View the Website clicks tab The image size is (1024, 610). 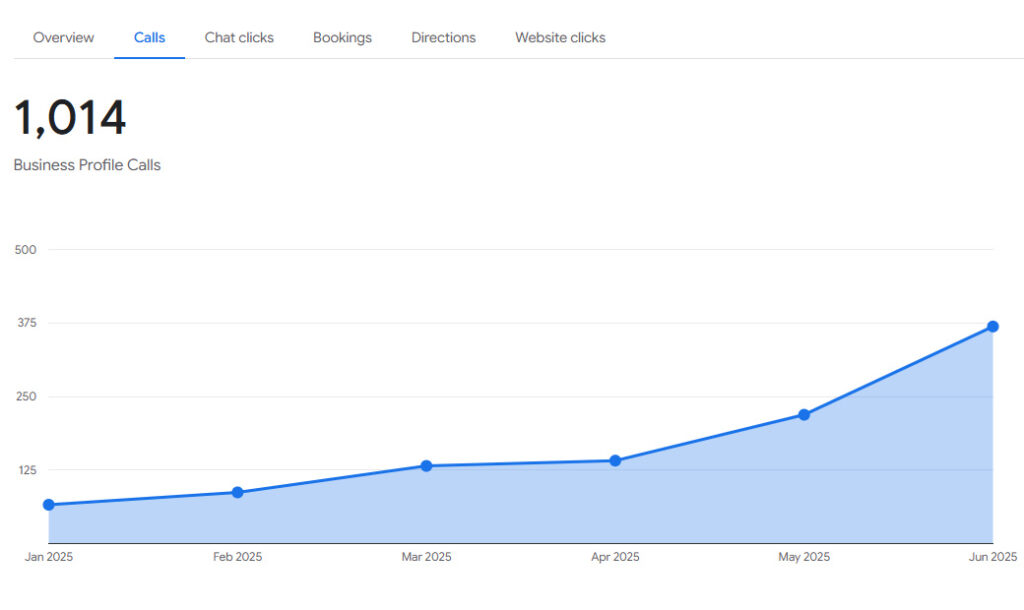[560, 38]
